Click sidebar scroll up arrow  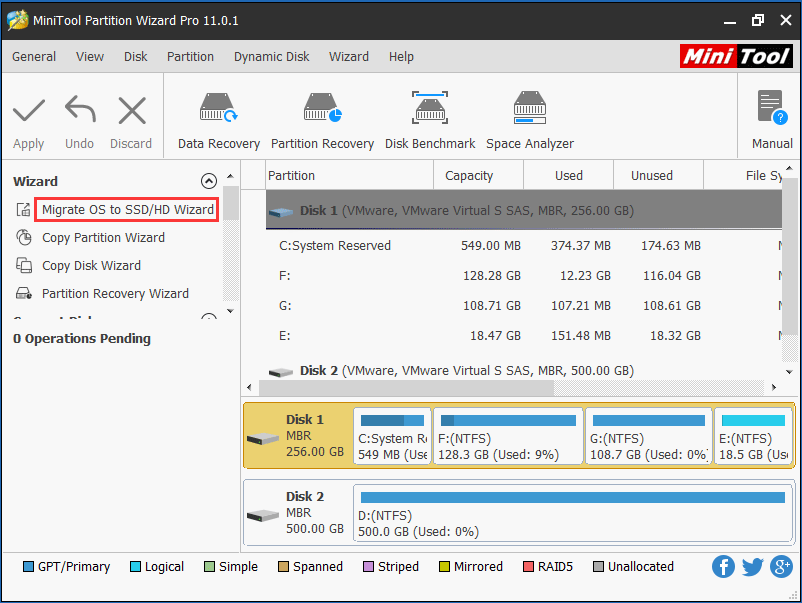[x=231, y=176]
